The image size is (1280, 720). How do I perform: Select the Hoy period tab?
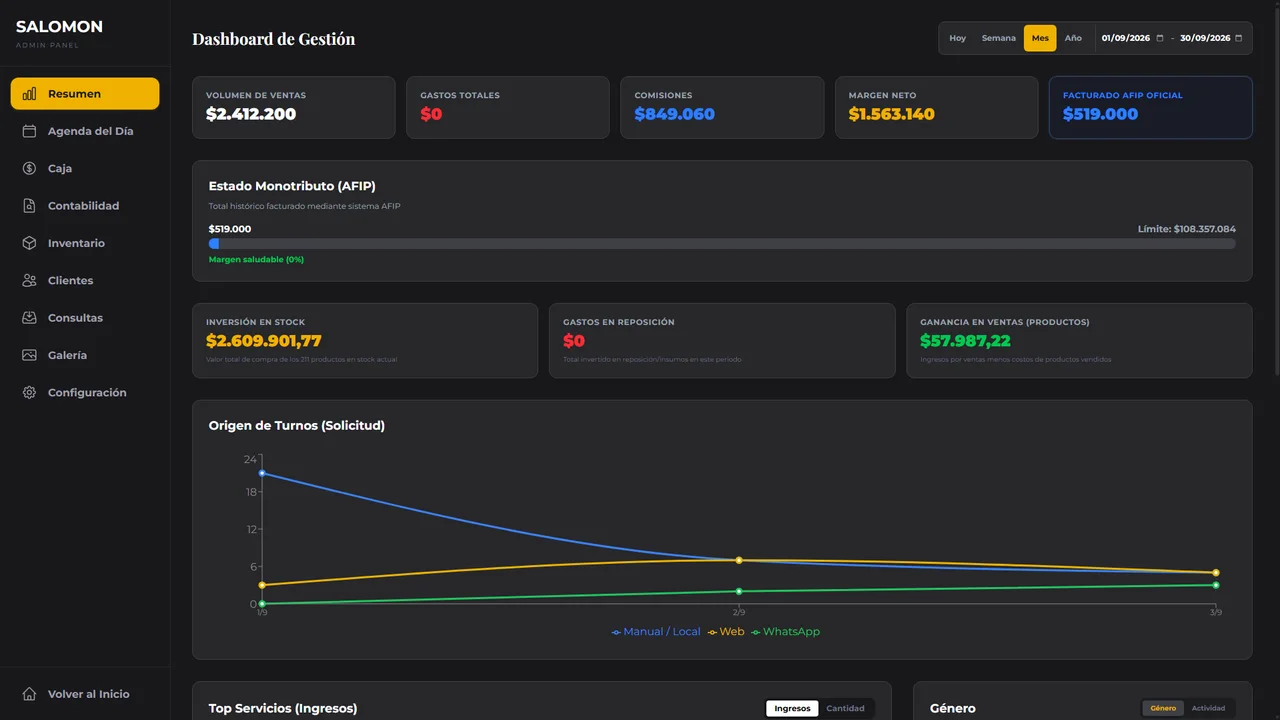(958, 38)
